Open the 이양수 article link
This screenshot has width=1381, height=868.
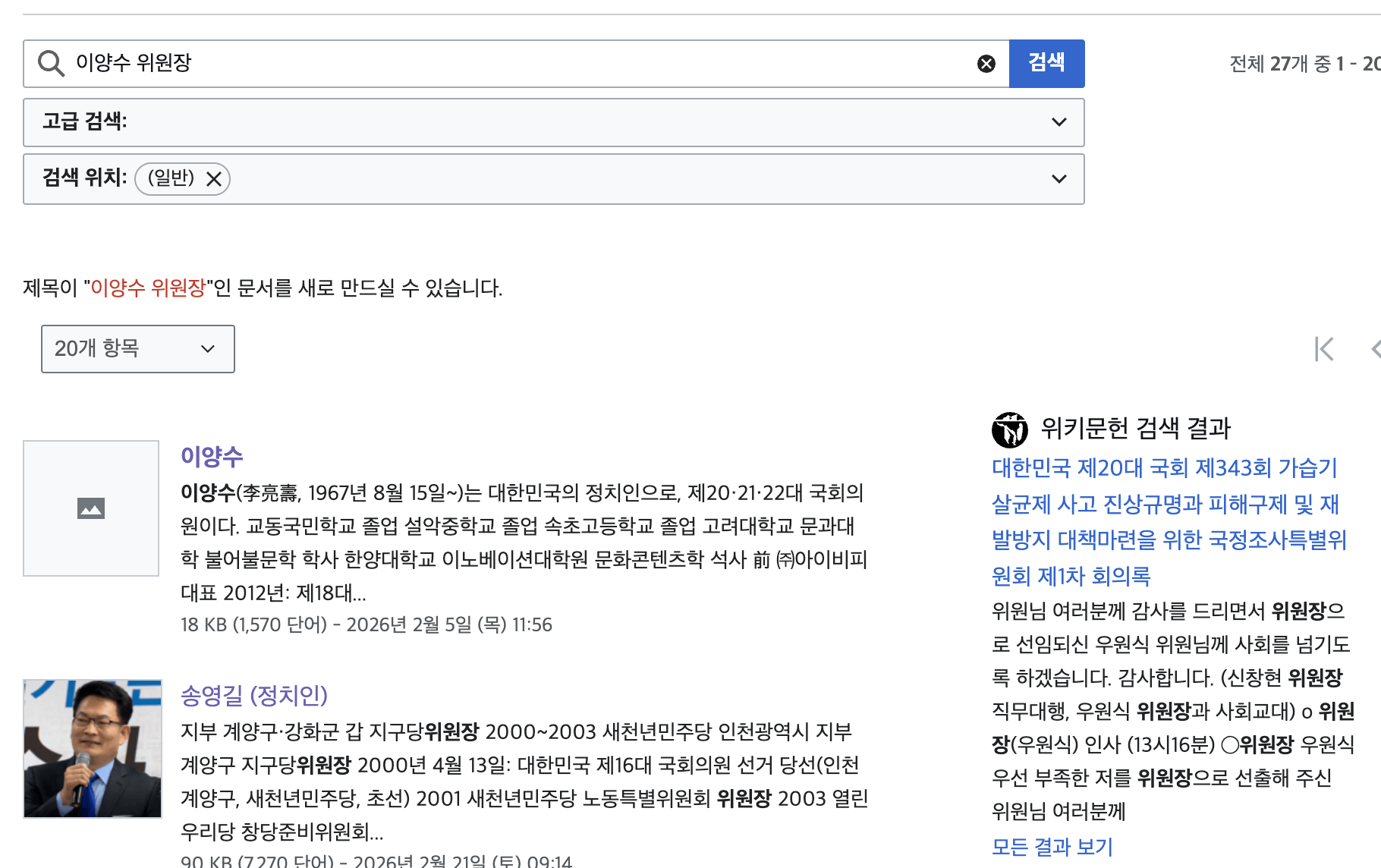click(212, 457)
